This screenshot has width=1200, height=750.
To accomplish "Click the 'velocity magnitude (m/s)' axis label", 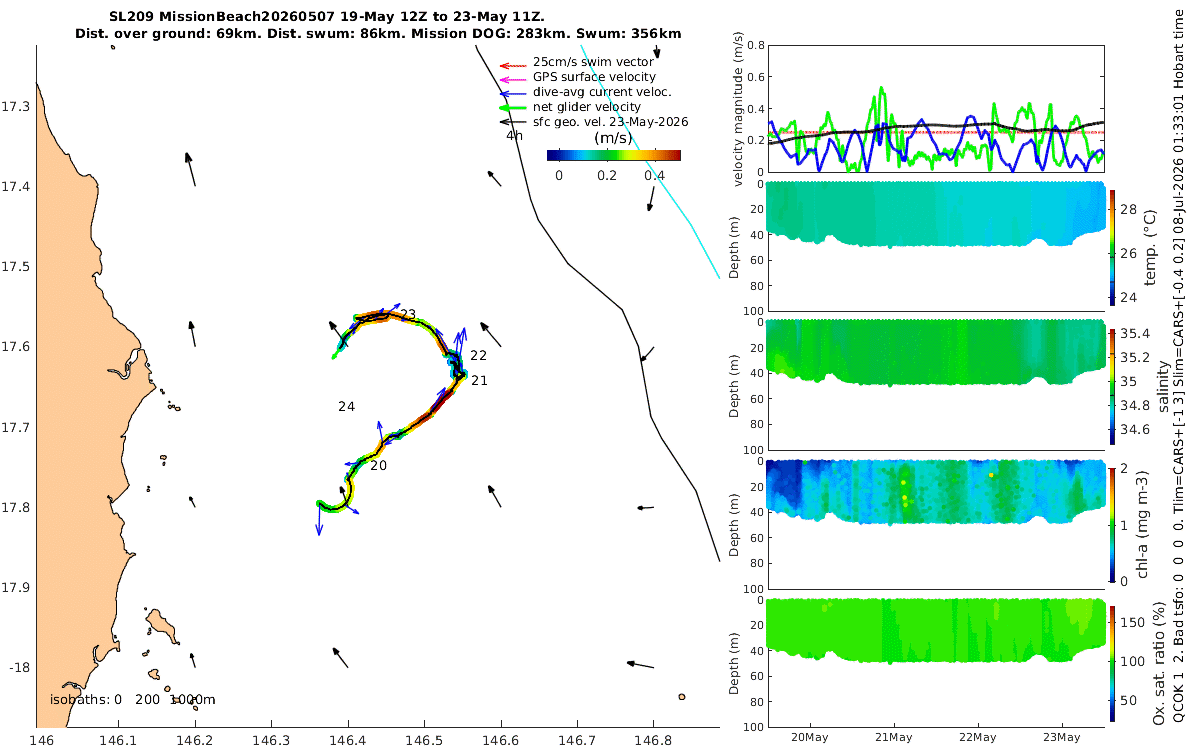I will coord(740,109).
